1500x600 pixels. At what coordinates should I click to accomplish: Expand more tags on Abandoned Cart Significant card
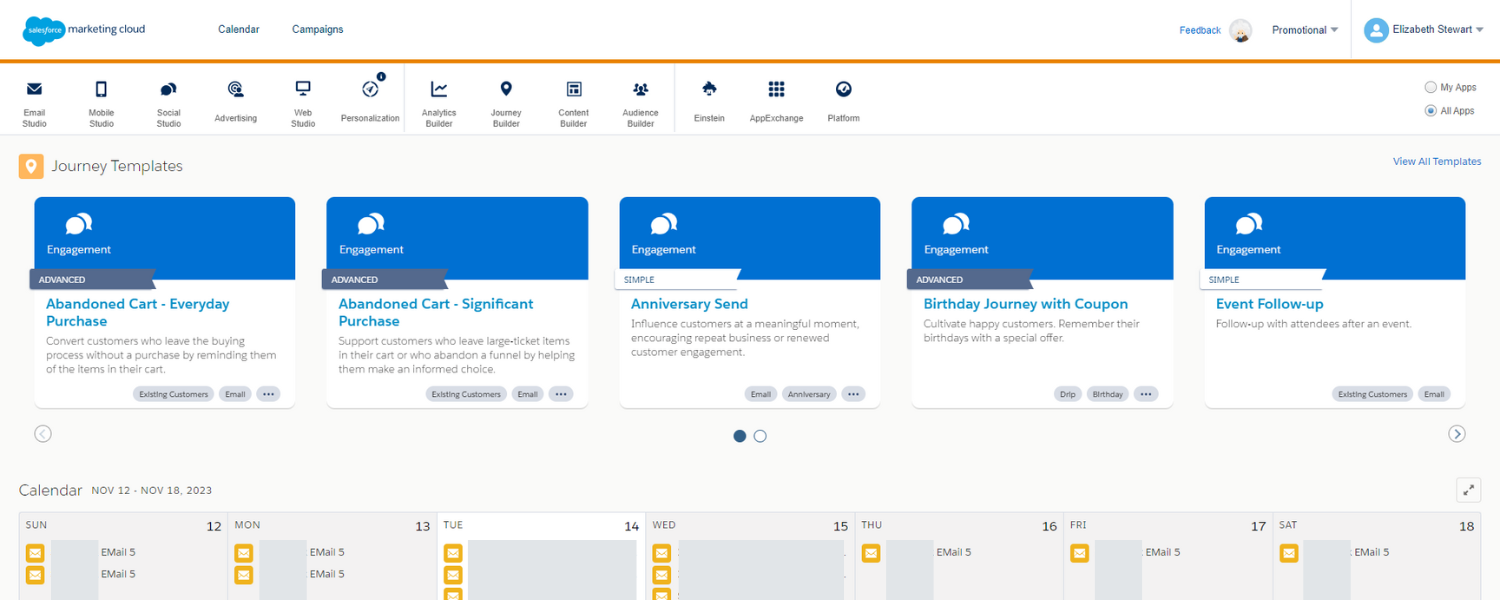(561, 394)
